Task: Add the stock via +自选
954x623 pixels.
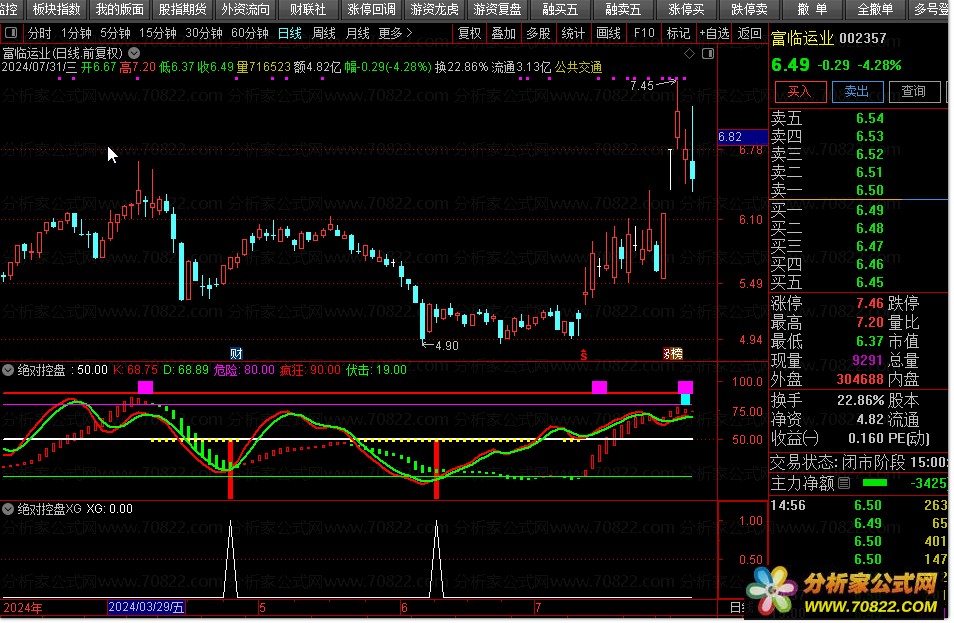Action: pyautogui.click(x=714, y=33)
